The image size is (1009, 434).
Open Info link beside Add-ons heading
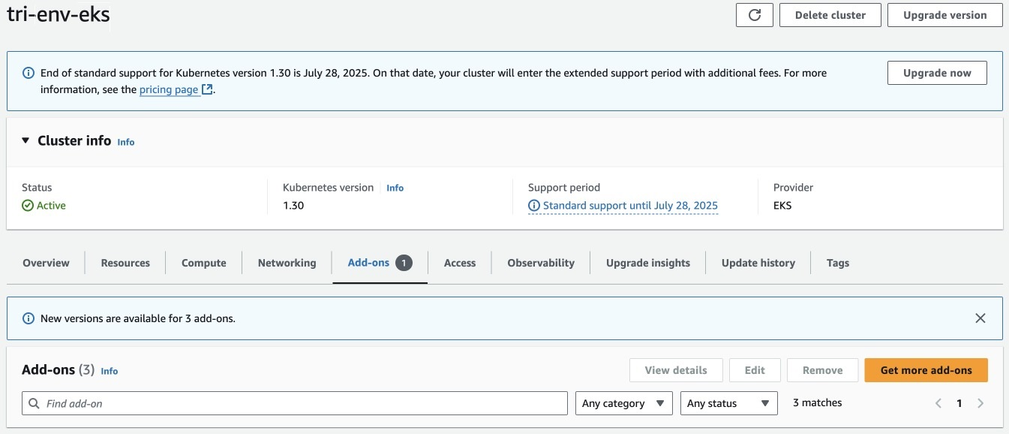pyautogui.click(x=109, y=371)
